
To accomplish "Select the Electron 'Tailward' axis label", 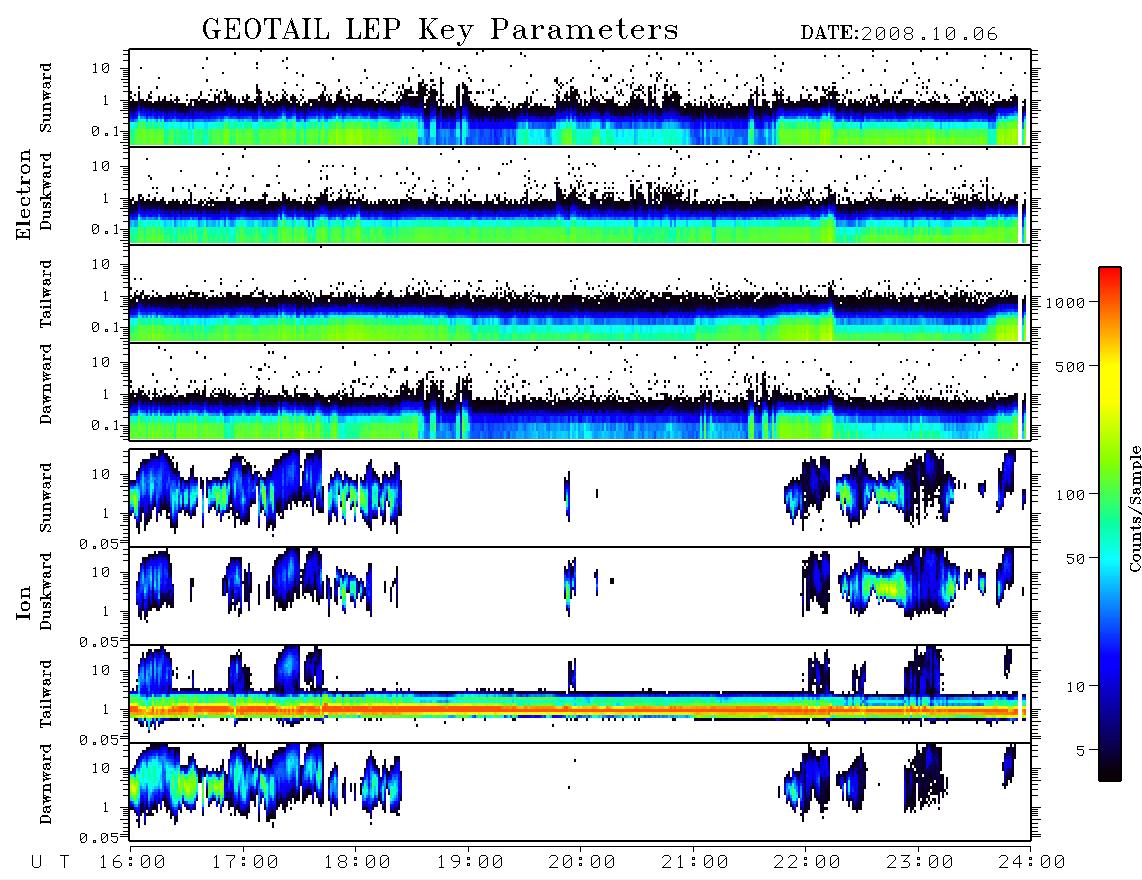I will point(46,294).
